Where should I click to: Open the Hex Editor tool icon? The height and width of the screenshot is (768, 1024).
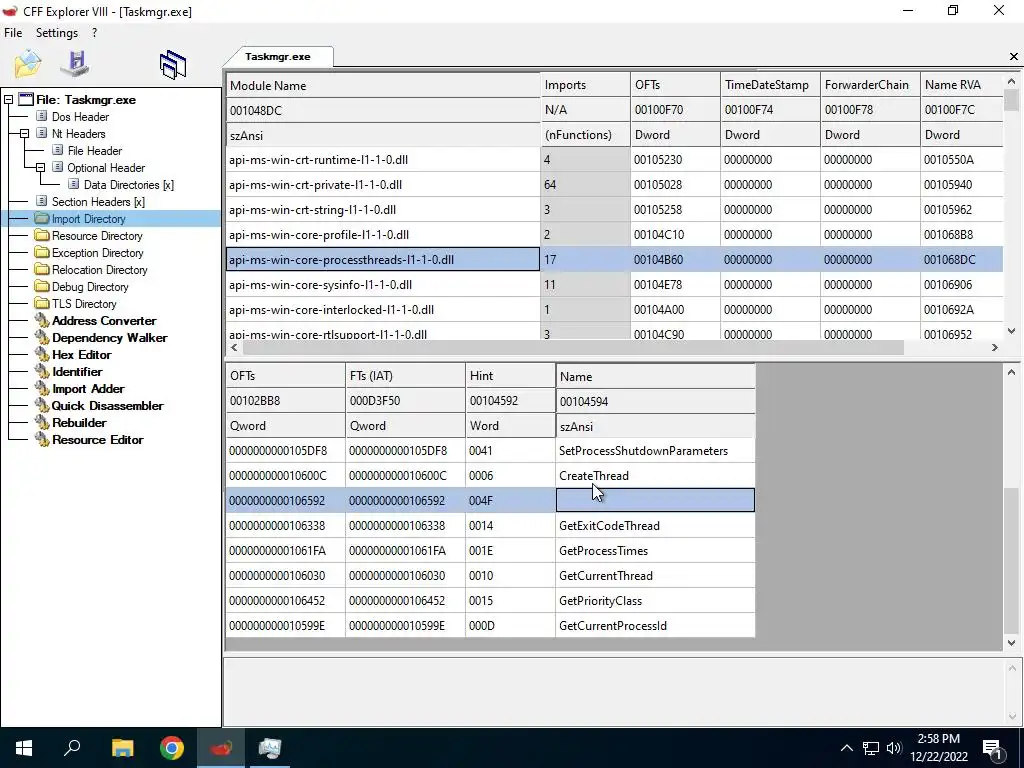[42, 354]
